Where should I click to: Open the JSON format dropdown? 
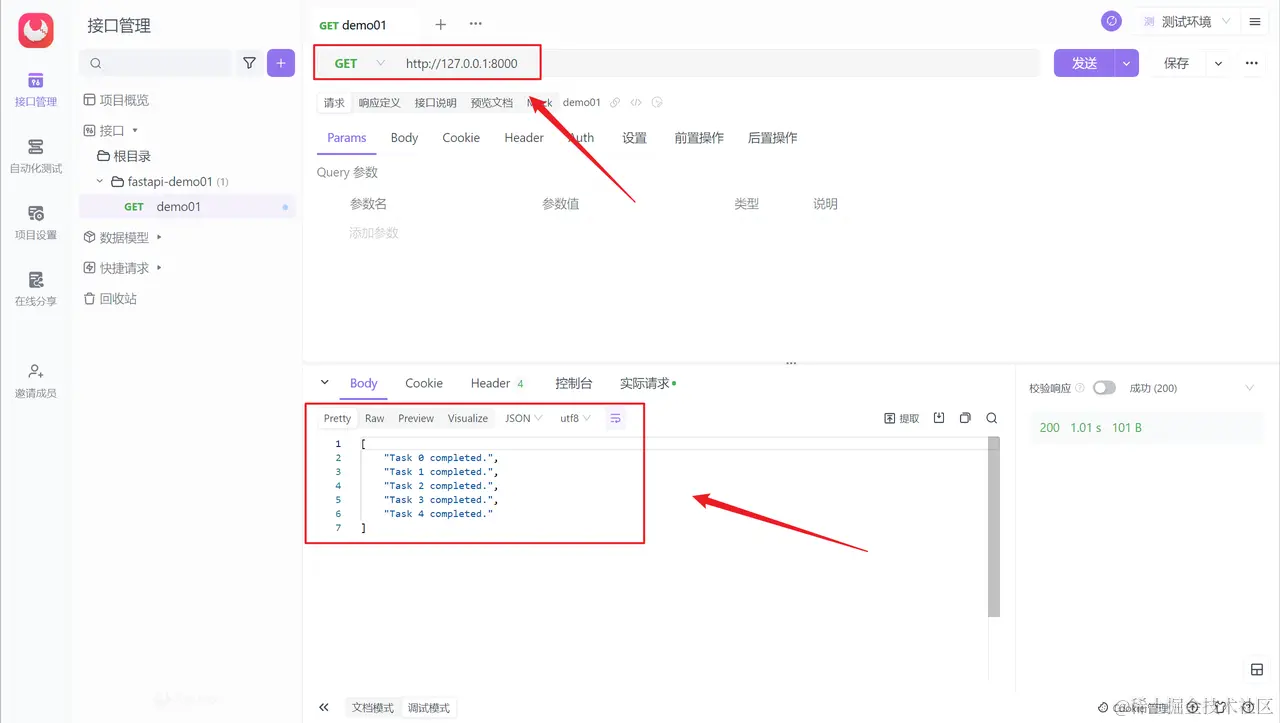524,418
